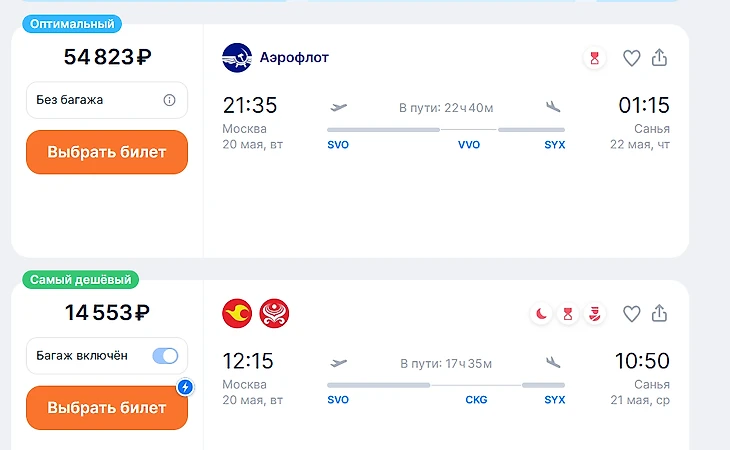Click the first red airline logo

pos(237,314)
